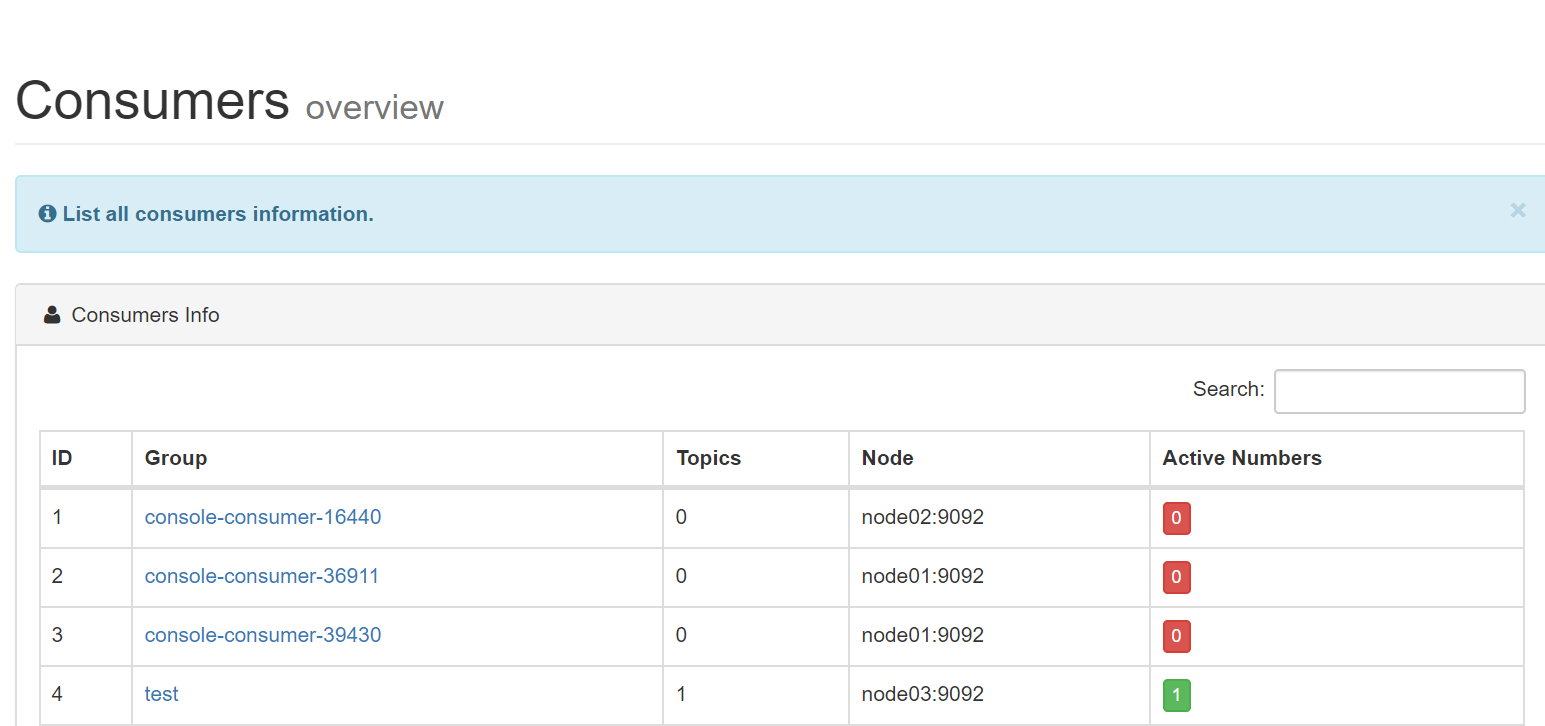Screen dimensions: 1545x726
Task: Open the test consumer group link
Action: [162, 694]
